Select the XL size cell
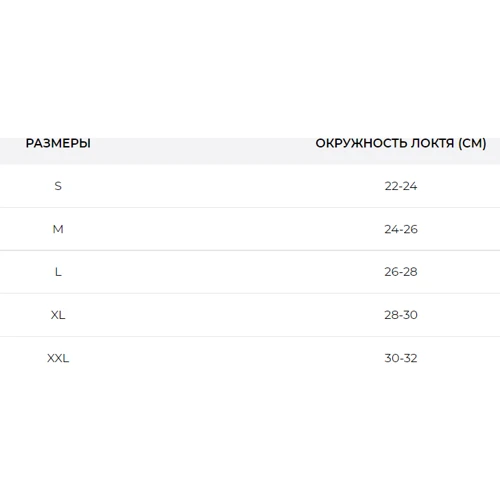Screen dimensions: 500x500 tap(58, 315)
